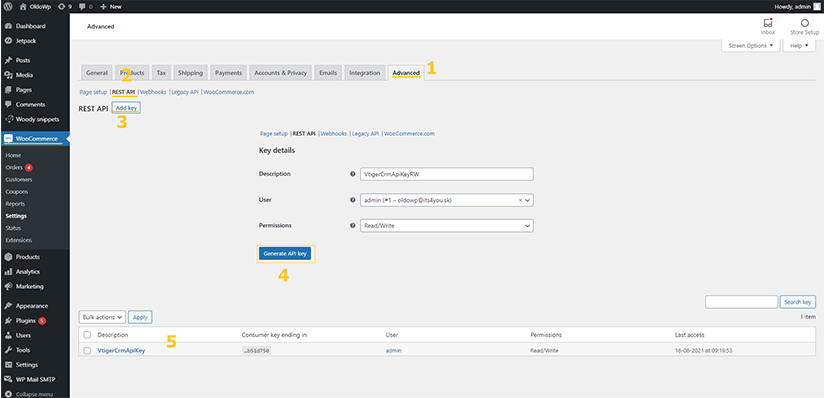Open the Store Setup circle icon
Screen dimensions: 825x398
coord(804,23)
